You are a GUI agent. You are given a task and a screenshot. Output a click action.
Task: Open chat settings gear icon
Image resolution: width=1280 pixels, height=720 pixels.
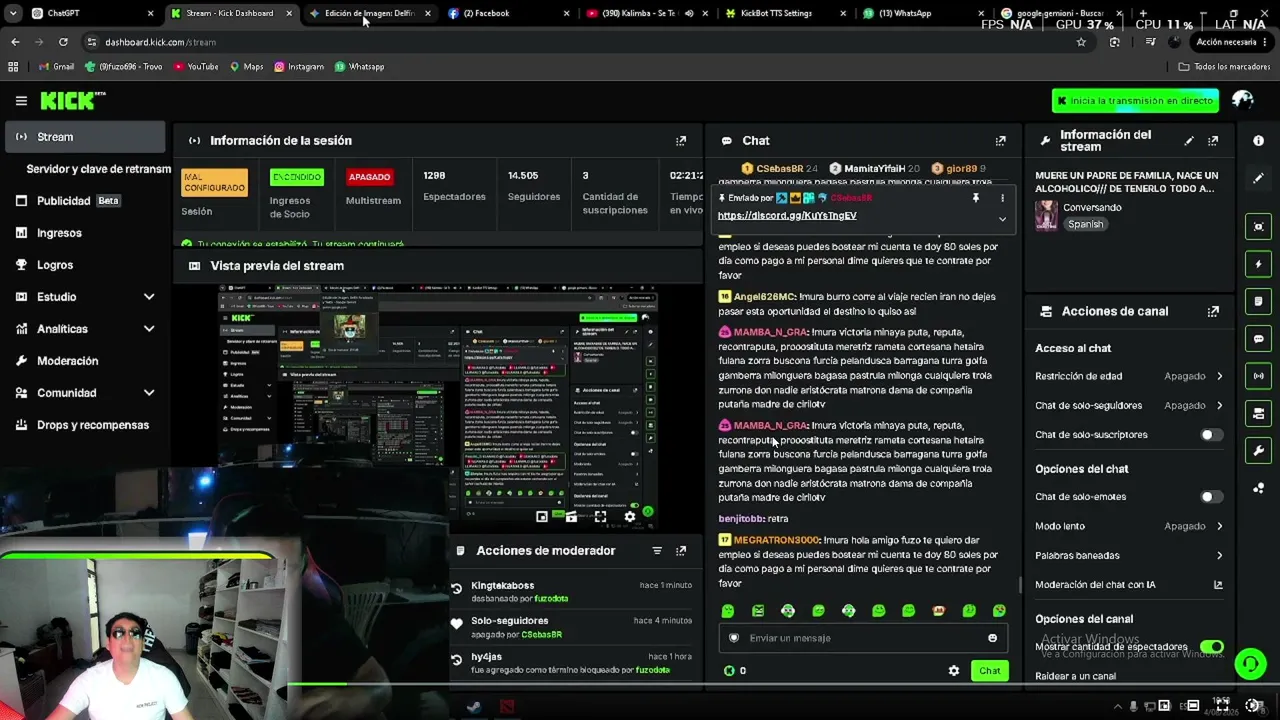click(953, 671)
